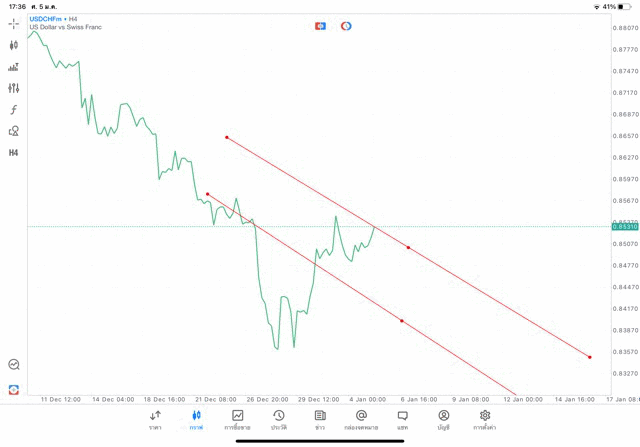Open the การตั้งค่า (Settings) tab
The width and height of the screenshot is (640, 447).
click(484, 420)
